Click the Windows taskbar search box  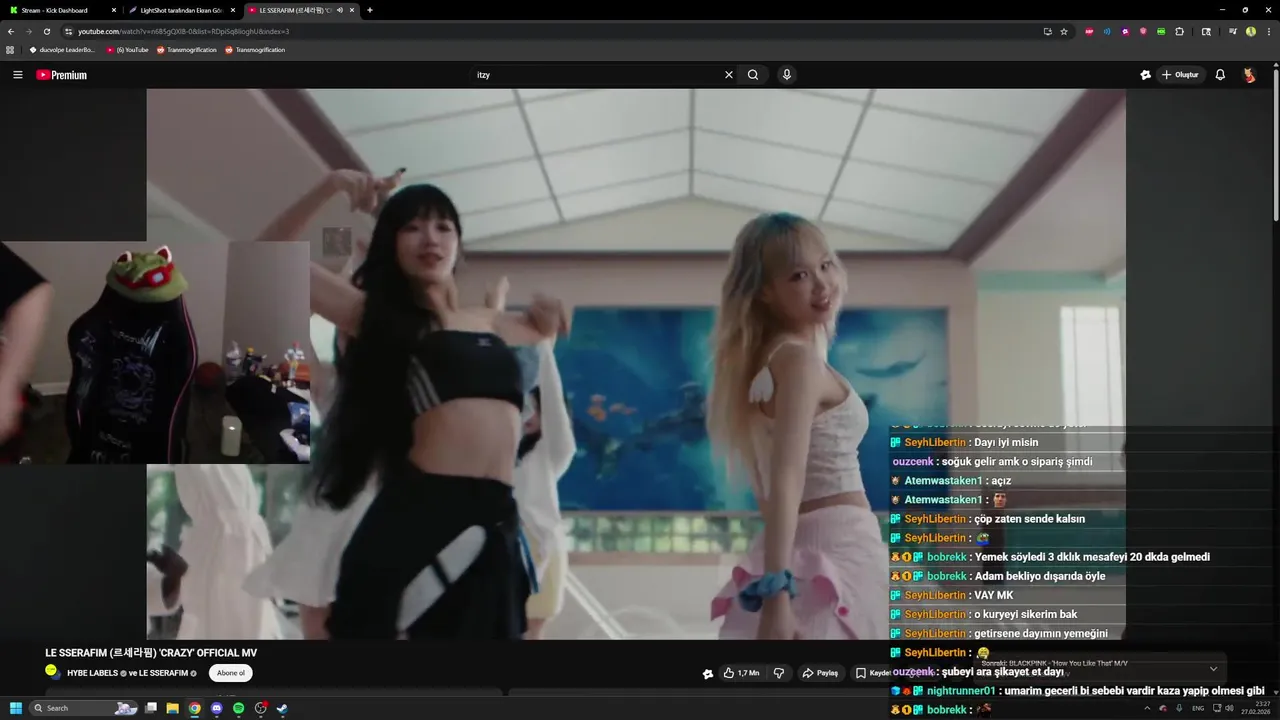[84, 708]
